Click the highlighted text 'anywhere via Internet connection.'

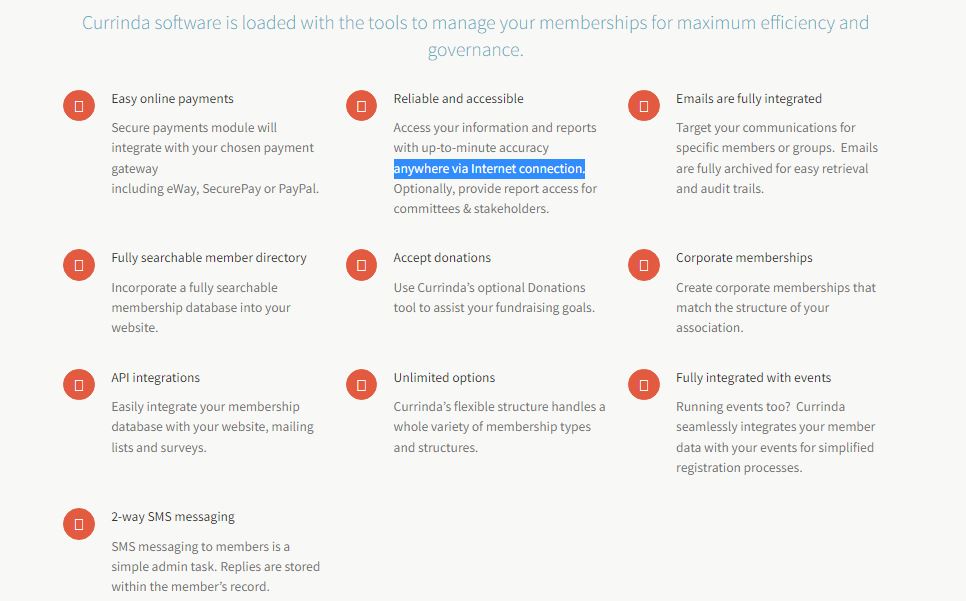(x=489, y=169)
